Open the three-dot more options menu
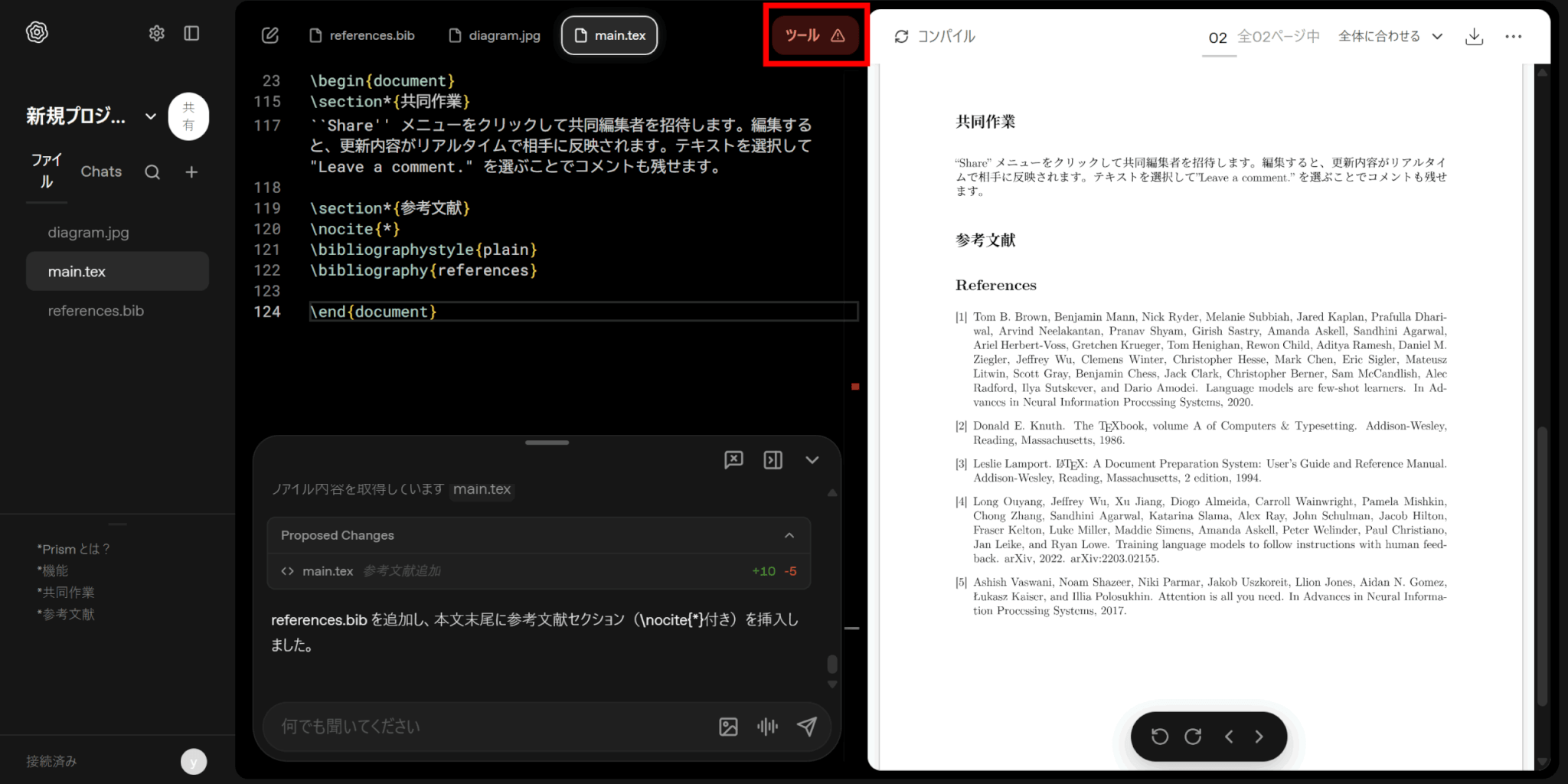This screenshot has width=1568, height=784. [x=1513, y=37]
